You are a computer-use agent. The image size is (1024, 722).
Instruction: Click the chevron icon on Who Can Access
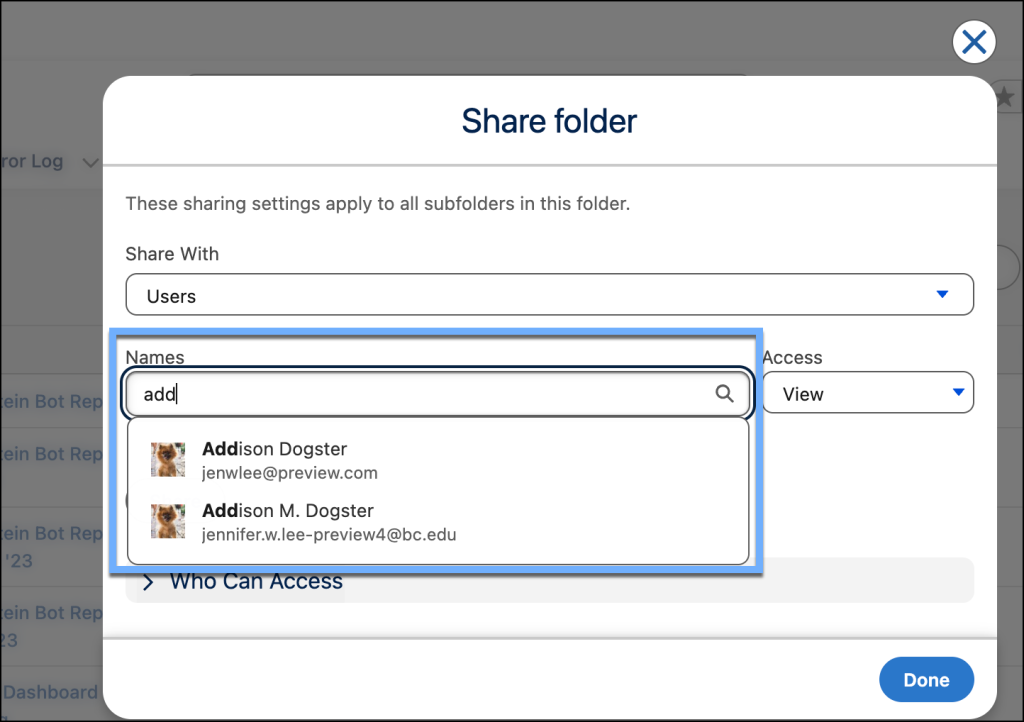[147, 580]
